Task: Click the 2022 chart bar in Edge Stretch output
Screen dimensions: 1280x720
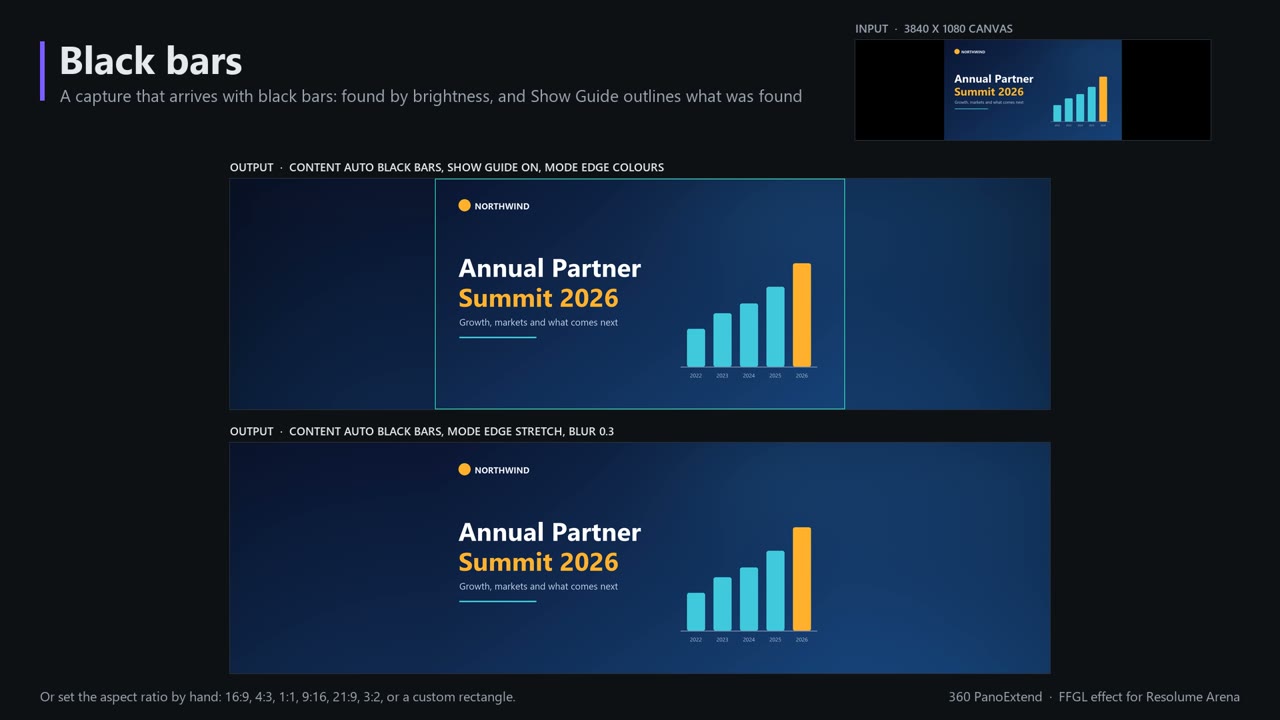Action: tap(696, 612)
